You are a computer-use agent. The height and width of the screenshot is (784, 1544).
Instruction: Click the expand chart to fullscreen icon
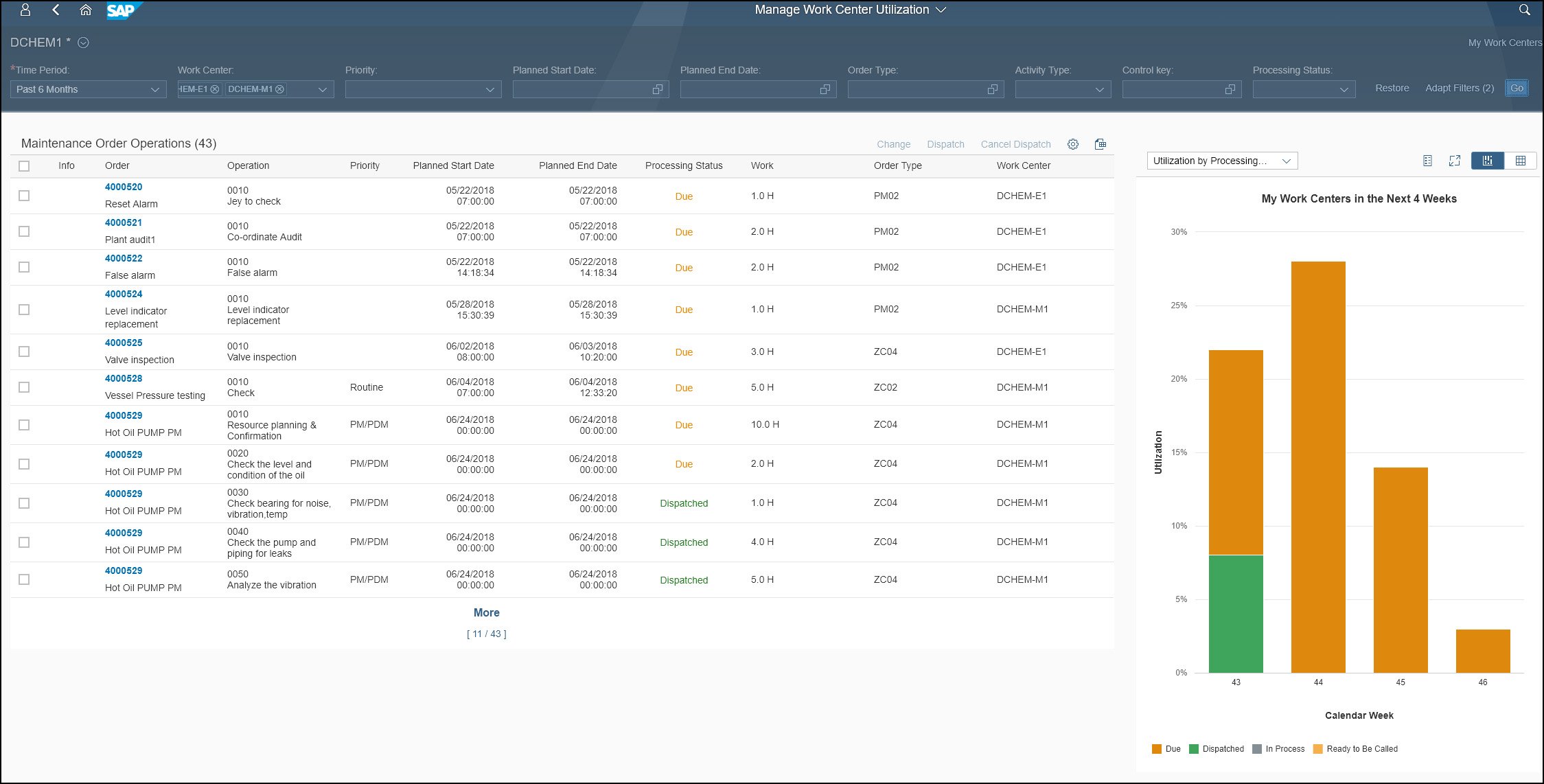click(1456, 161)
